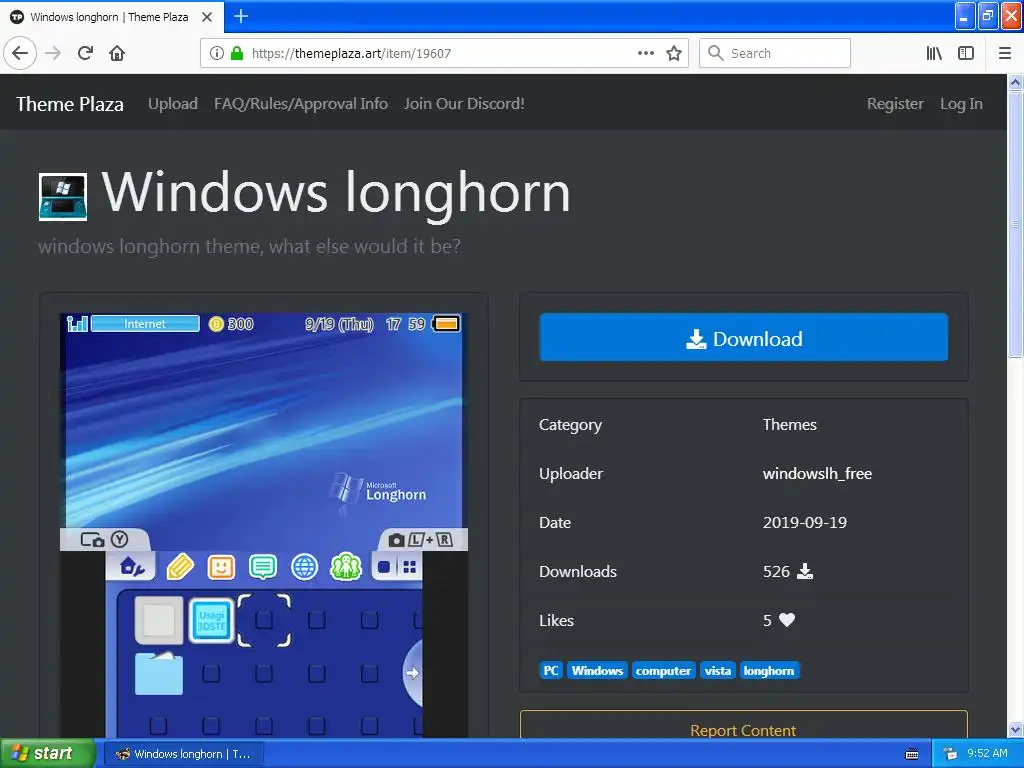Open the Windows XP start menu
The width and height of the screenshot is (1024, 768).
(x=47, y=754)
